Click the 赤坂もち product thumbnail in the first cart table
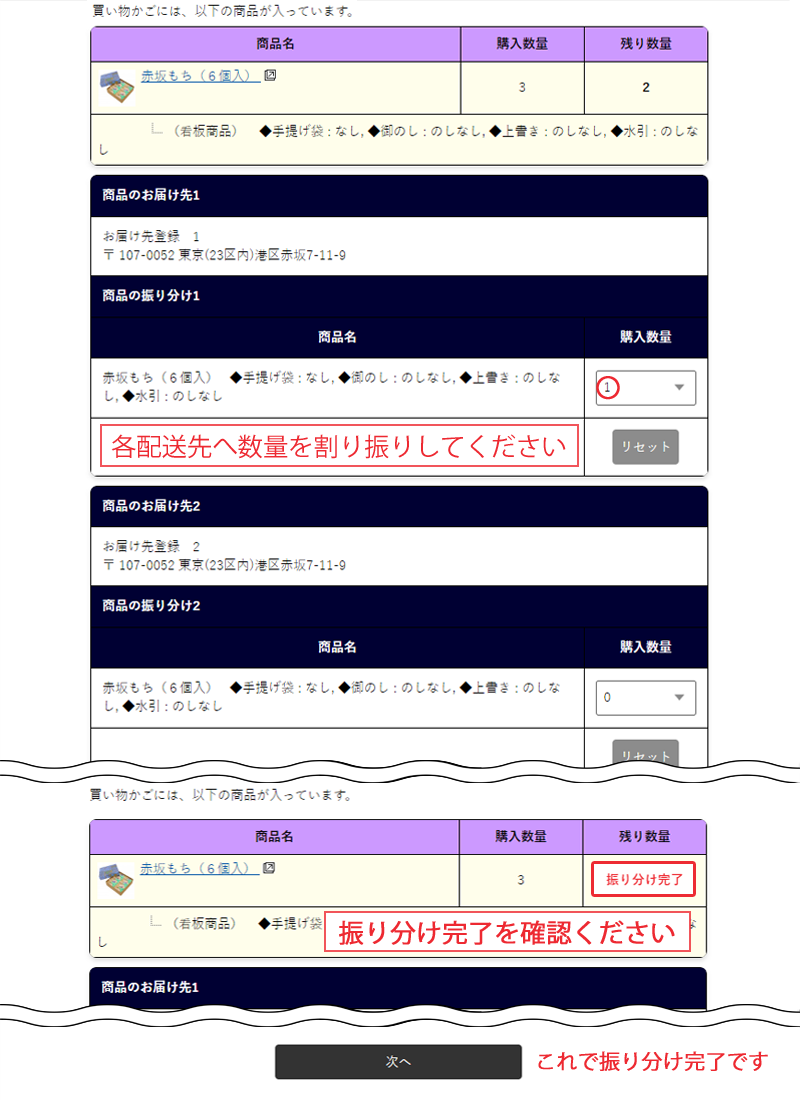 tap(119, 86)
